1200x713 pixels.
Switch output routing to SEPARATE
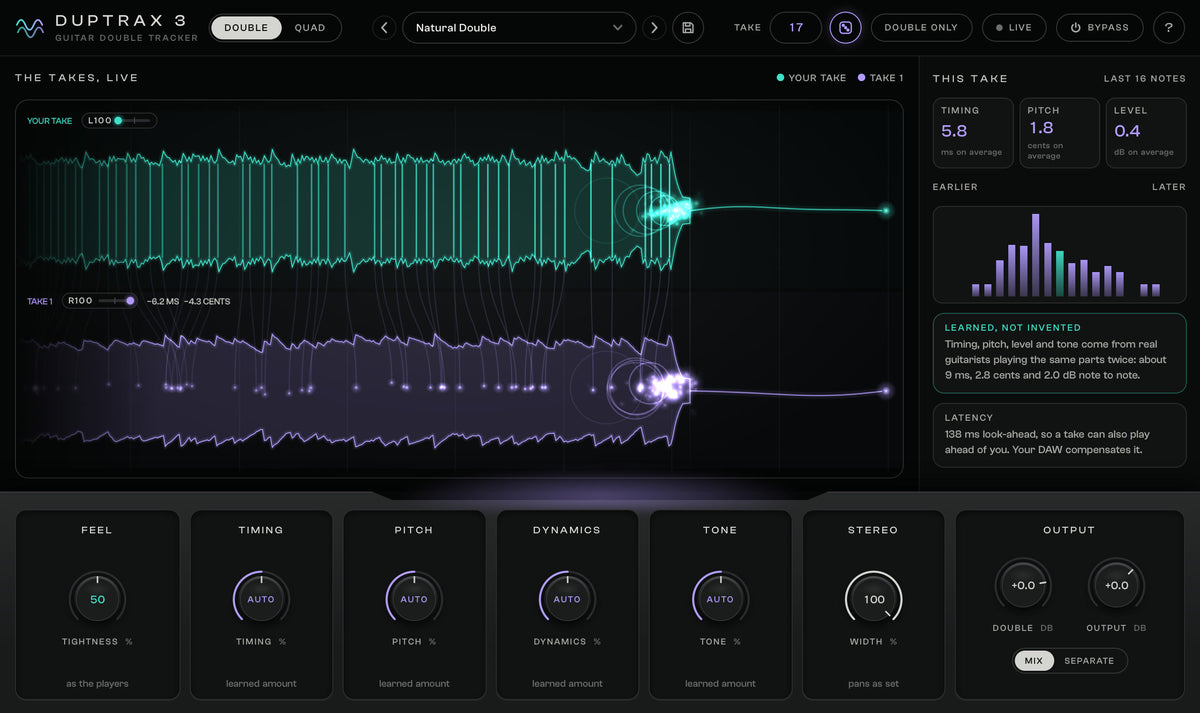tap(1089, 661)
